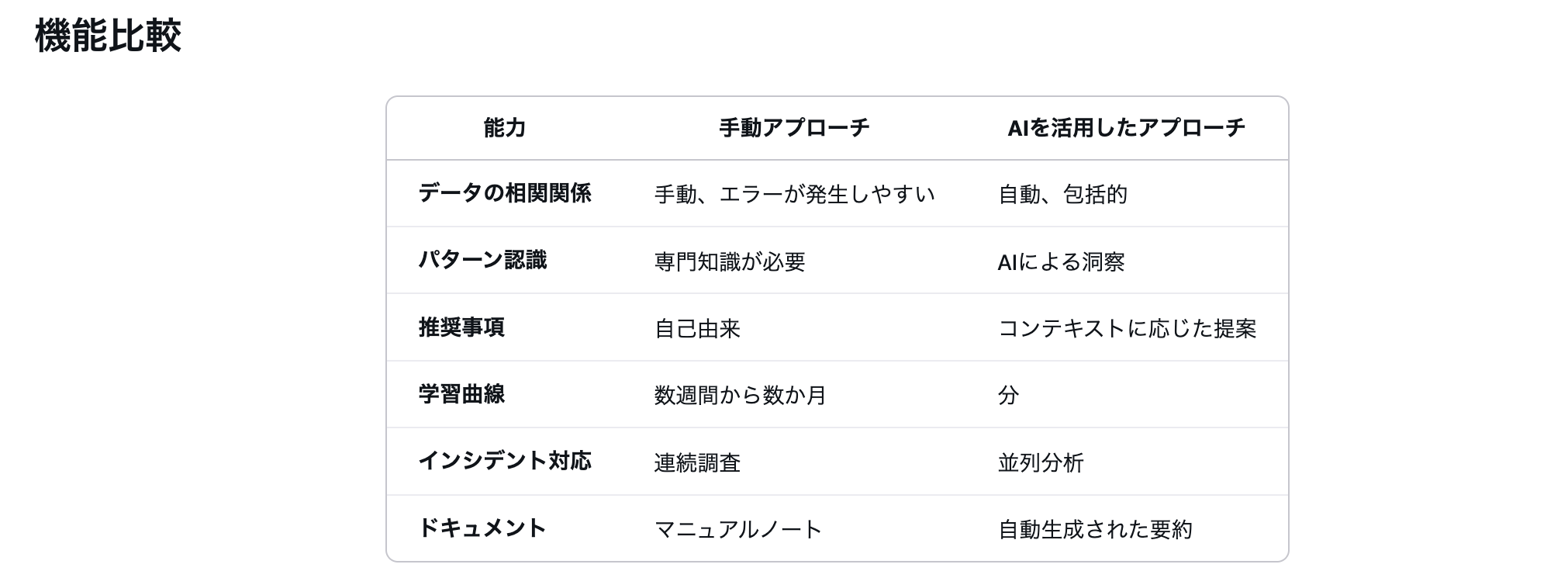Click the ドキュメント row label

(x=482, y=528)
